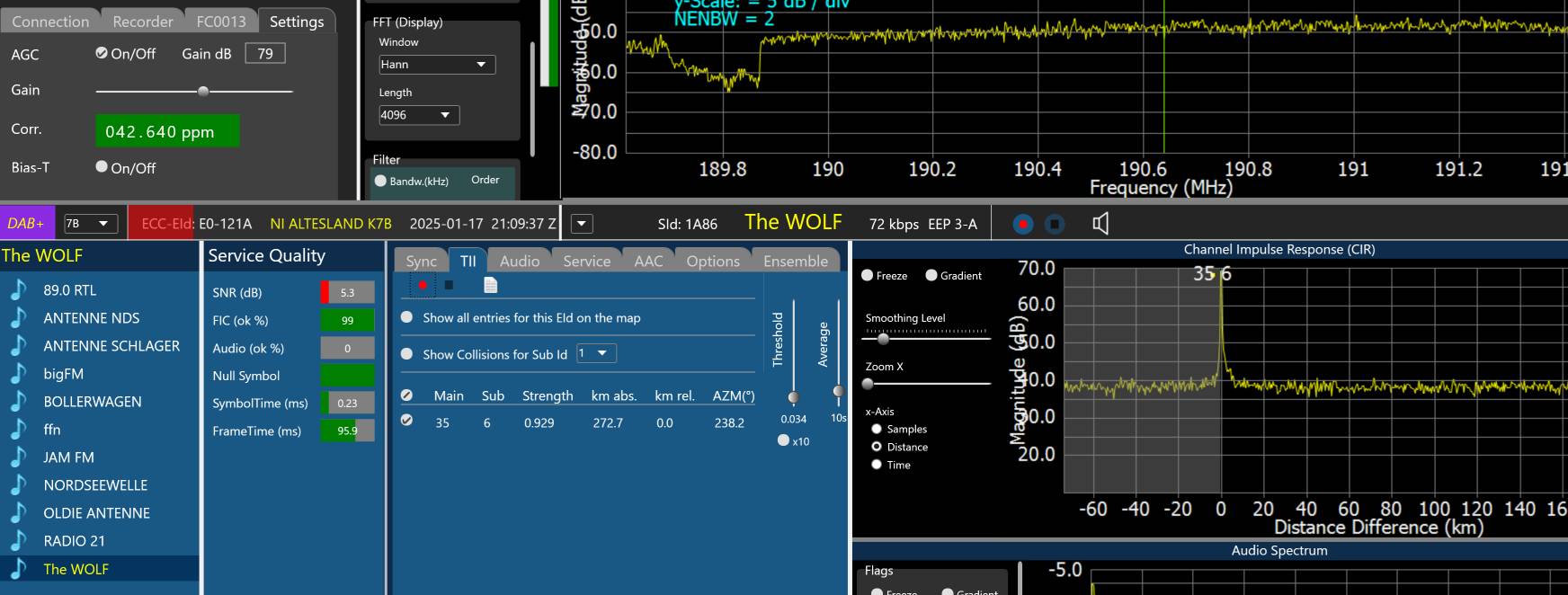Image resolution: width=1568 pixels, height=595 pixels.
Task: Click the TII stop square icon
Action: click(x=450, y=285)
